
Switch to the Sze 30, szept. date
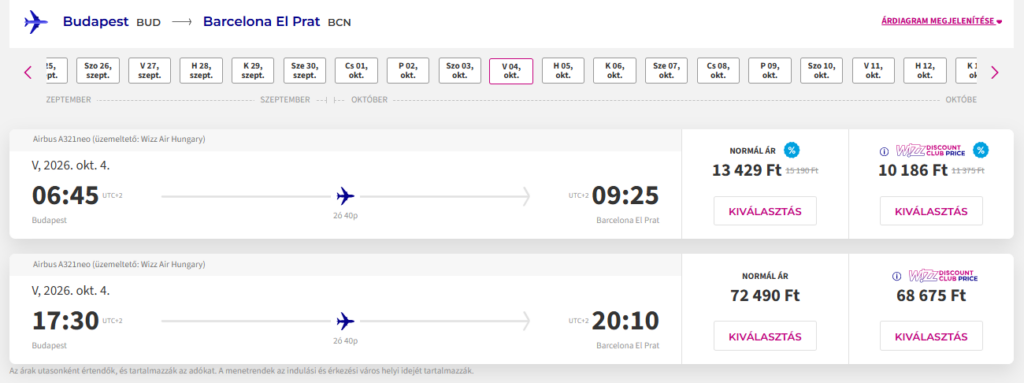click(305, 71)
